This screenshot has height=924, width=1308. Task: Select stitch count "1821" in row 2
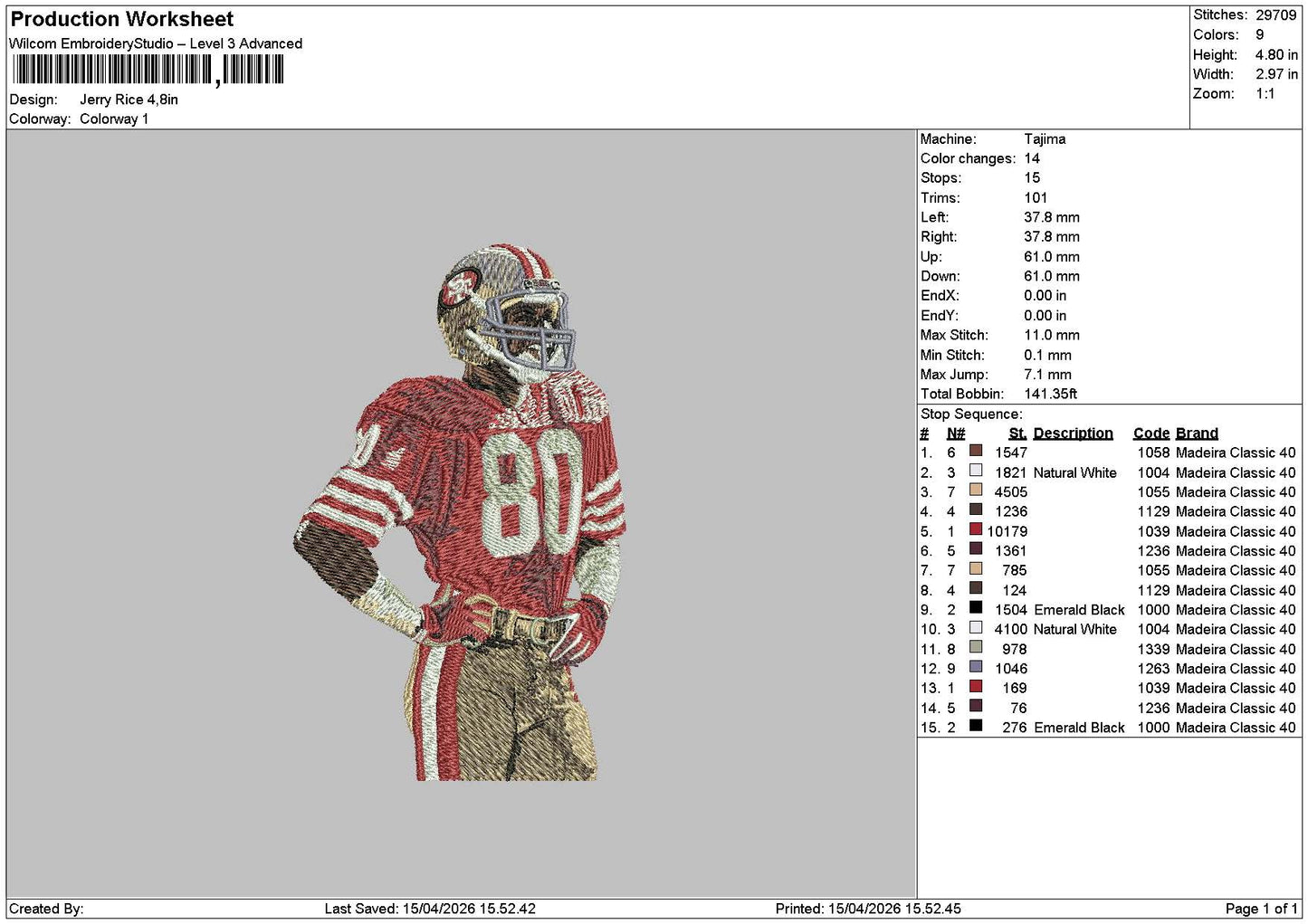click(x=1011, y=472)
